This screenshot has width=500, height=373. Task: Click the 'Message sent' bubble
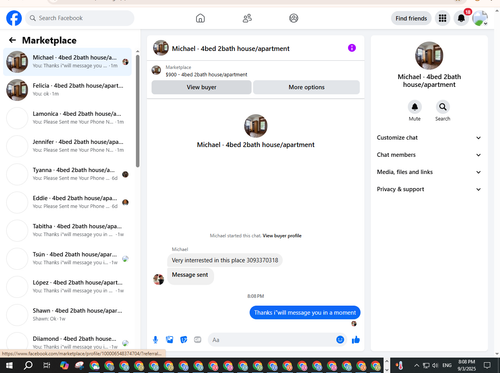[x=190, y=275]
